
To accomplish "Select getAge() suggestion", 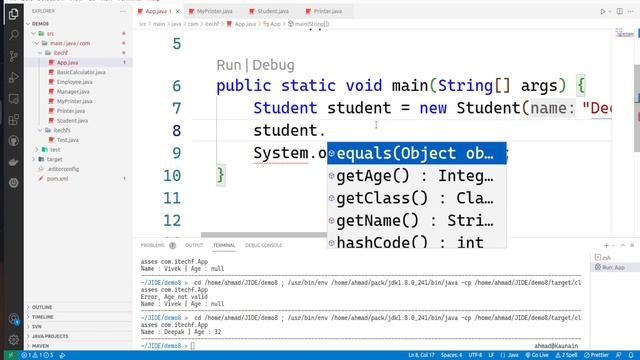I will point(417,176).
